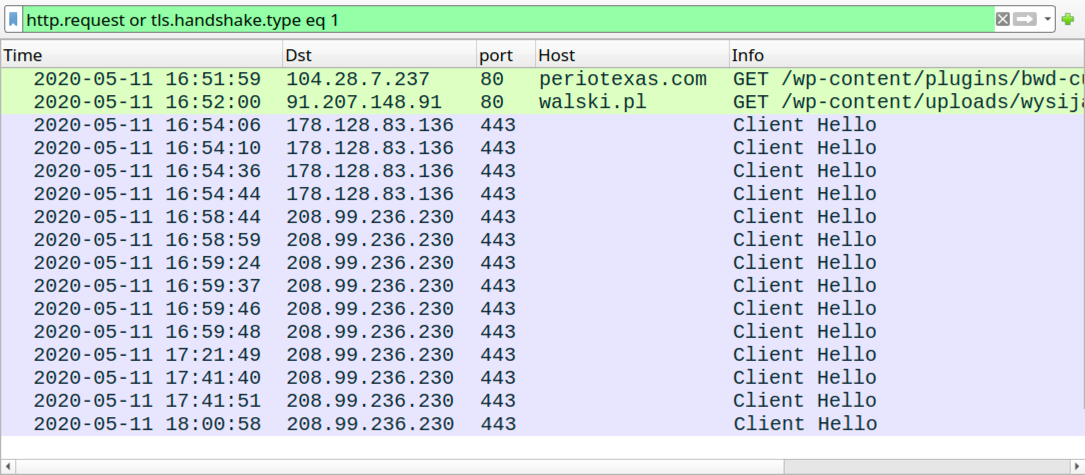Click the port column header
Screen dimensions: 1085x475
click(x=505, y=55)
